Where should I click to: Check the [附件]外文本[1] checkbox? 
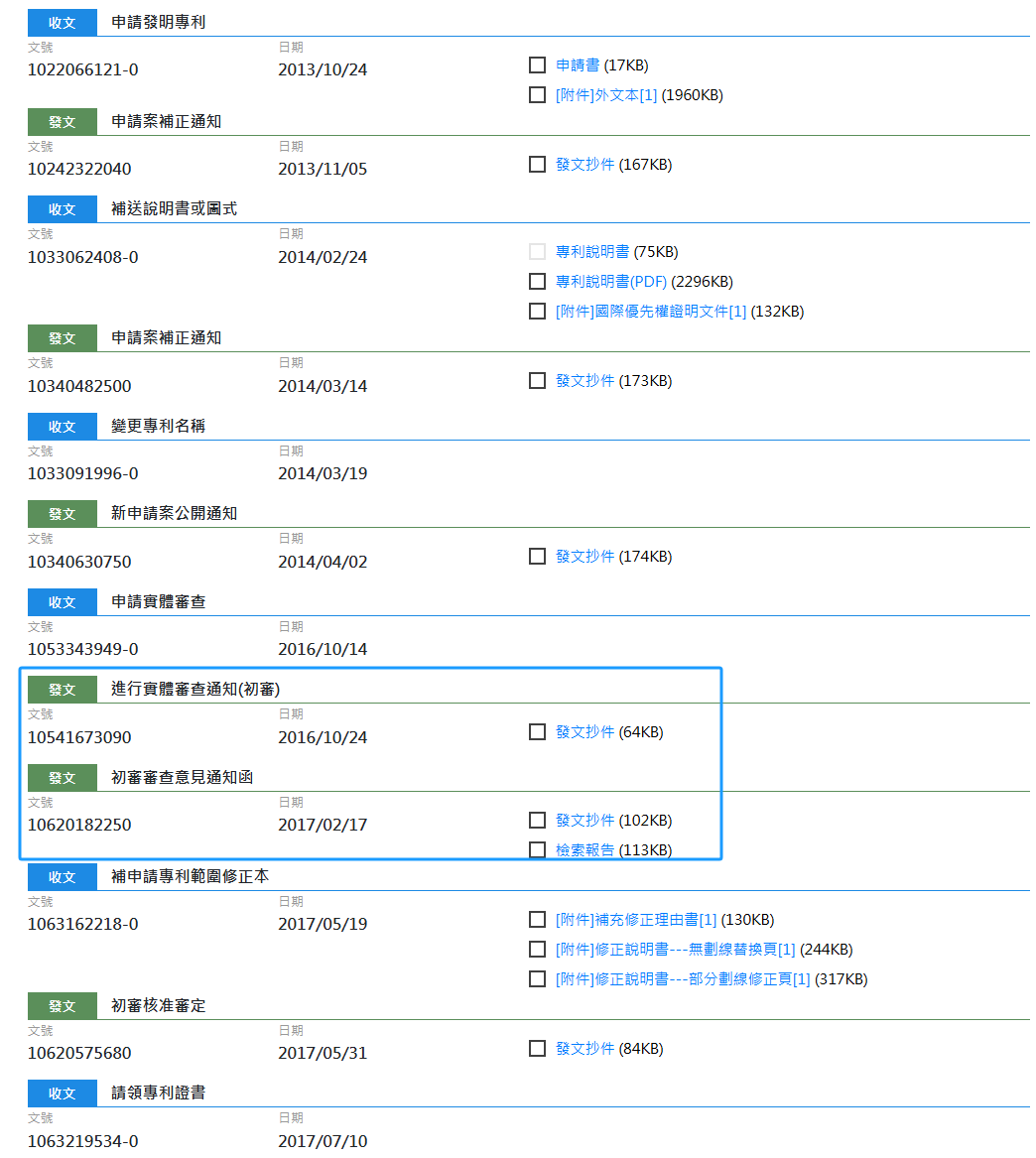pyautogui.click(x=538, y=94)
